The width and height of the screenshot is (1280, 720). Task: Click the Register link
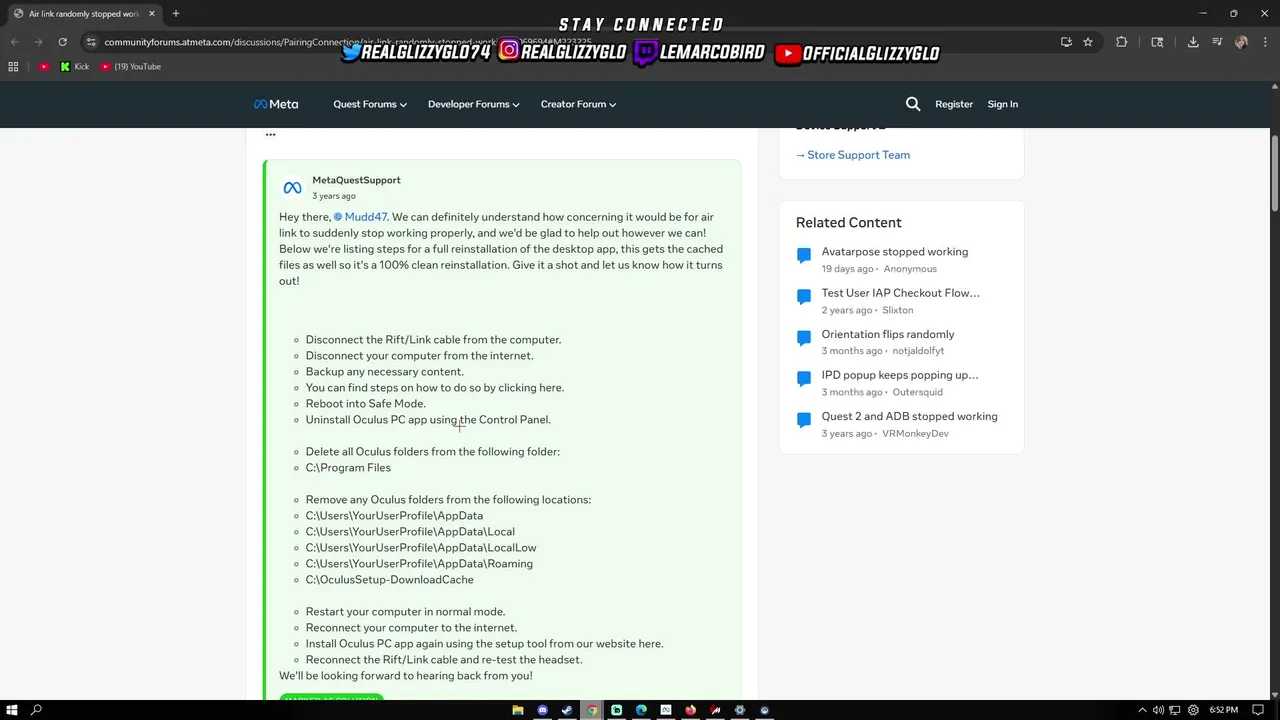click(954, 104)
